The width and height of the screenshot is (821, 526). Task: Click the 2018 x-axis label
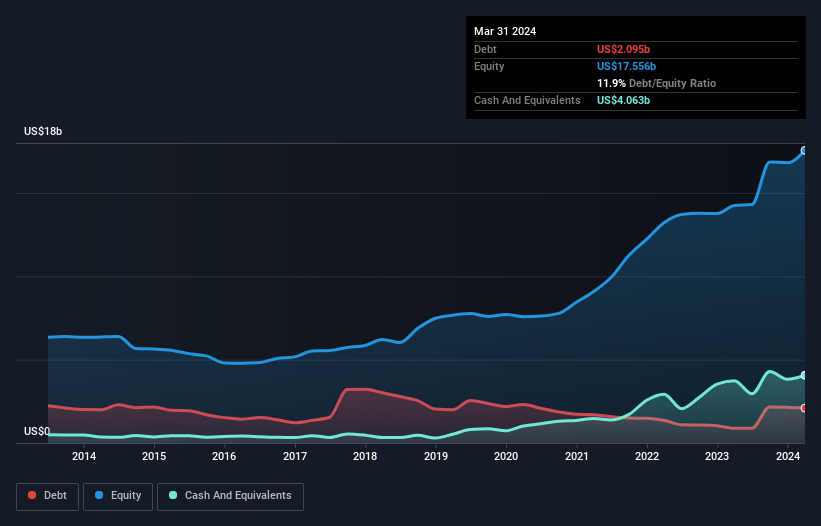(365, 456)
